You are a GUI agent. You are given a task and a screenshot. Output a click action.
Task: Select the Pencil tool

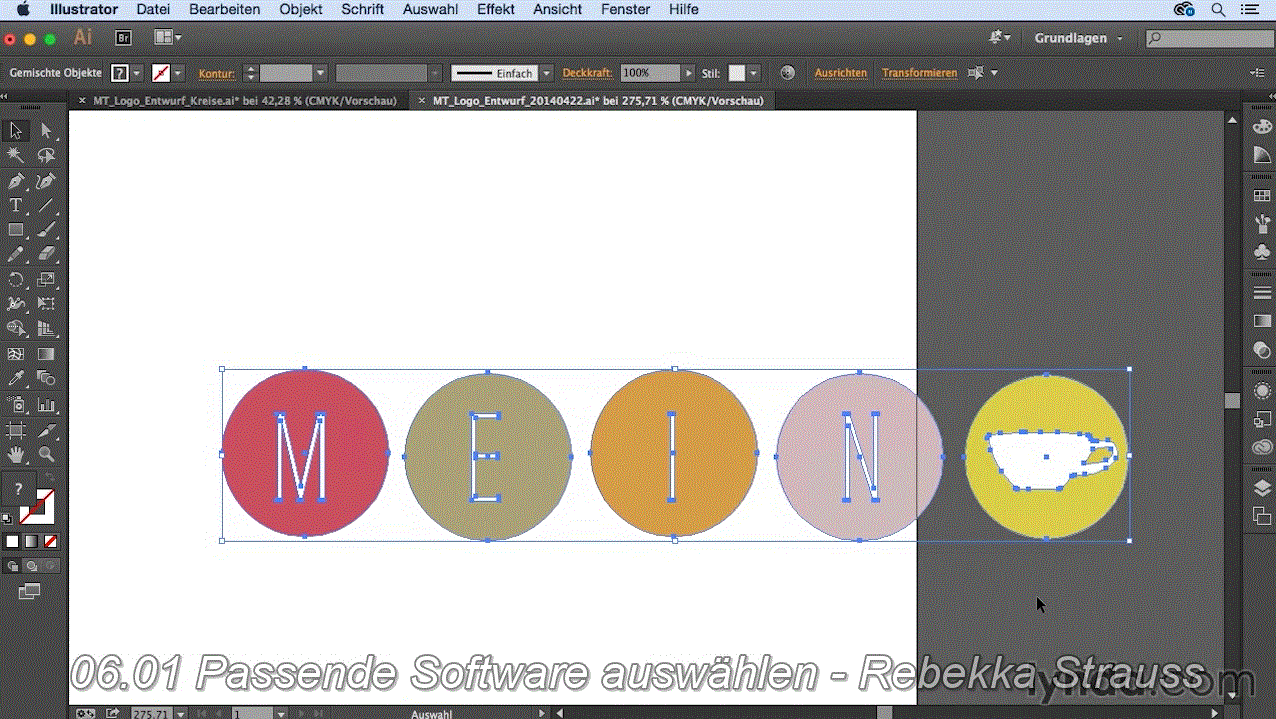coord(16,255)
